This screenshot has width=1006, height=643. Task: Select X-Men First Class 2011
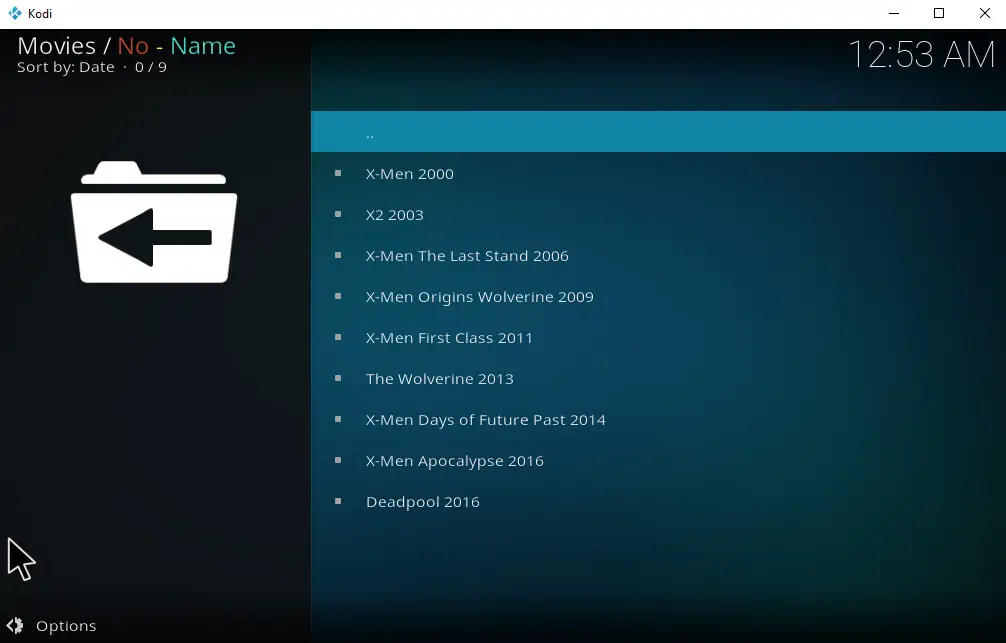point(658,338)
